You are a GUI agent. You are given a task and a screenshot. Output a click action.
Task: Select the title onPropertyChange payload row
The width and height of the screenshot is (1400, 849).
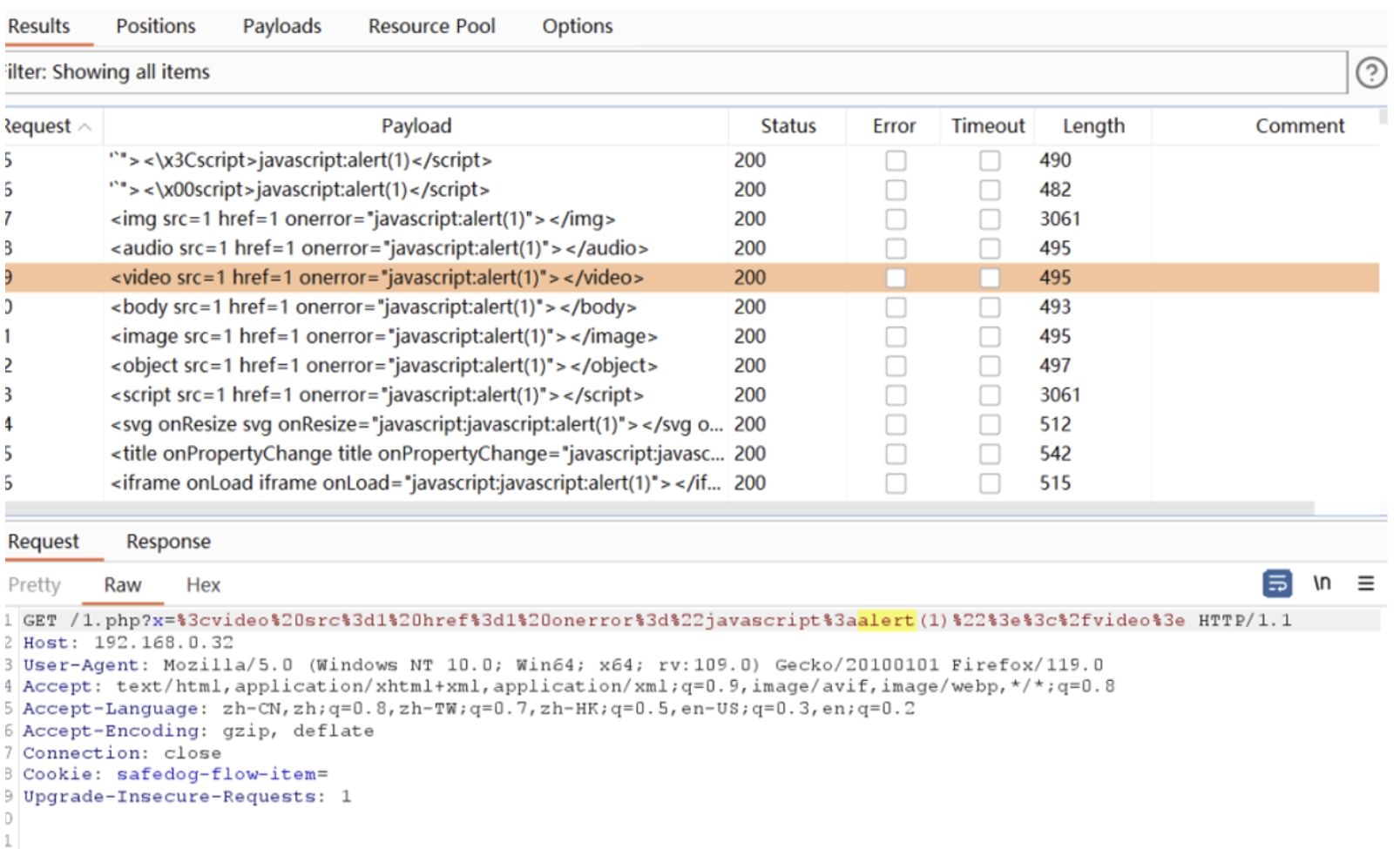pos(692,454)
